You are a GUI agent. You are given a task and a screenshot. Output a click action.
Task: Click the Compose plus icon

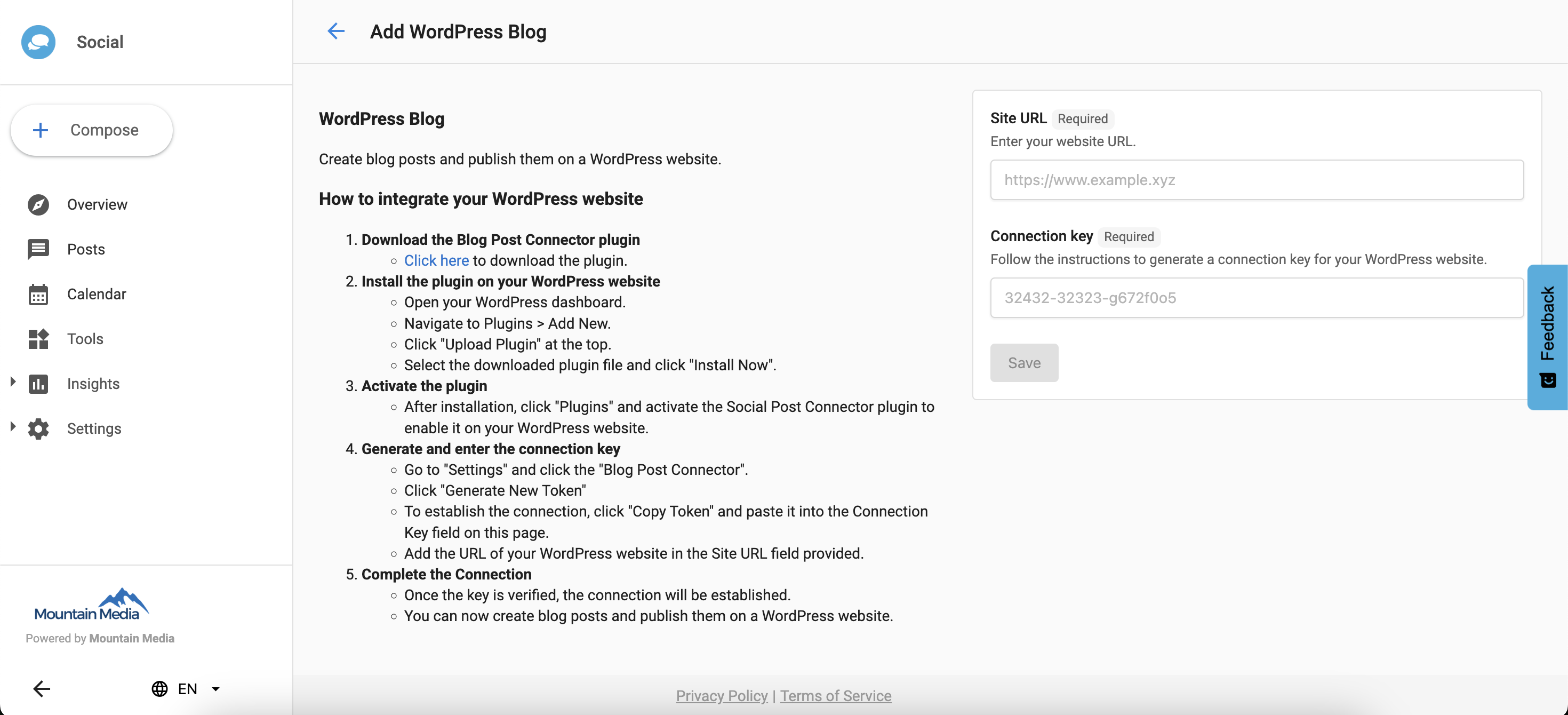coord(40,130)
